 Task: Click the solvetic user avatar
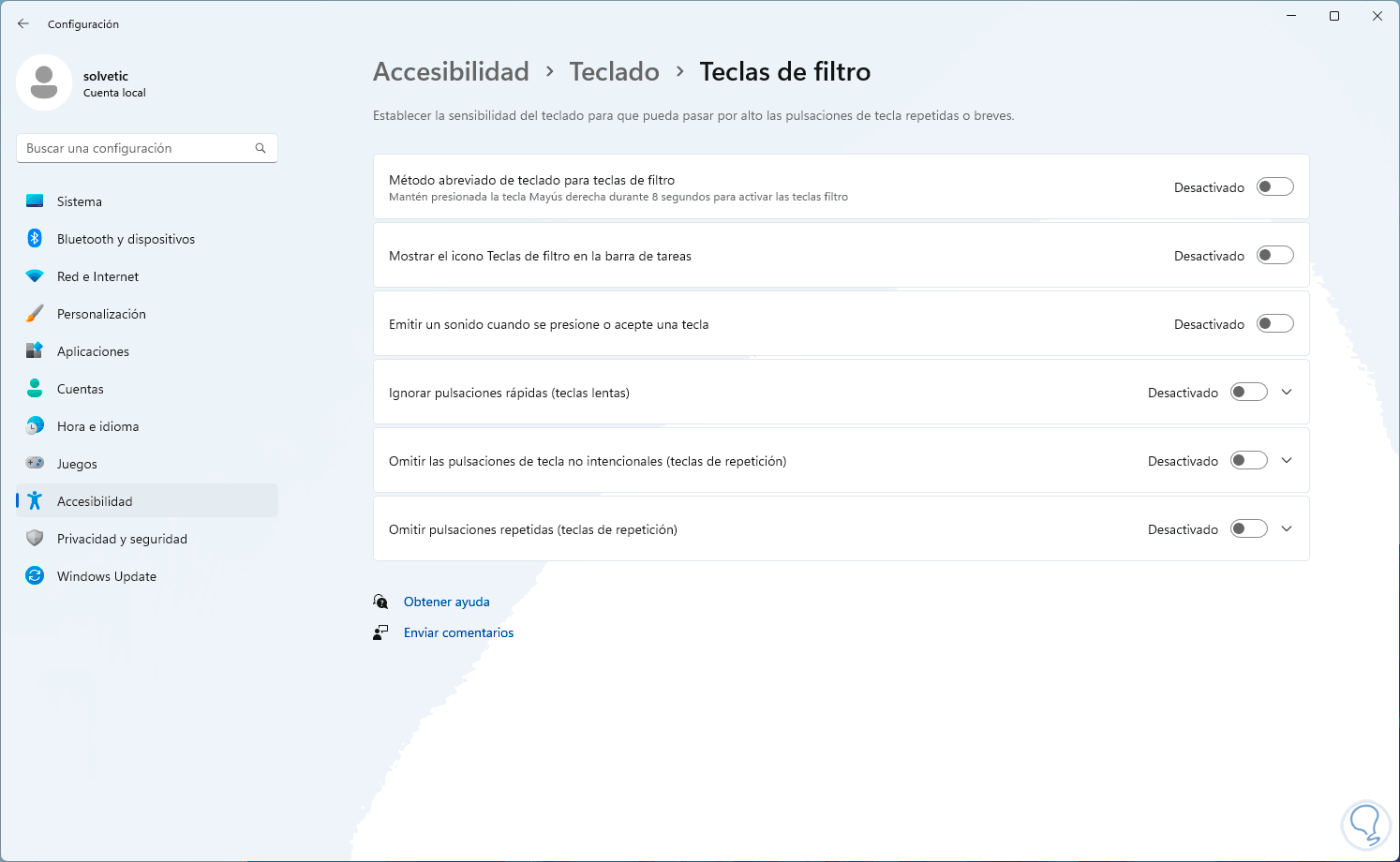(44, 82)
